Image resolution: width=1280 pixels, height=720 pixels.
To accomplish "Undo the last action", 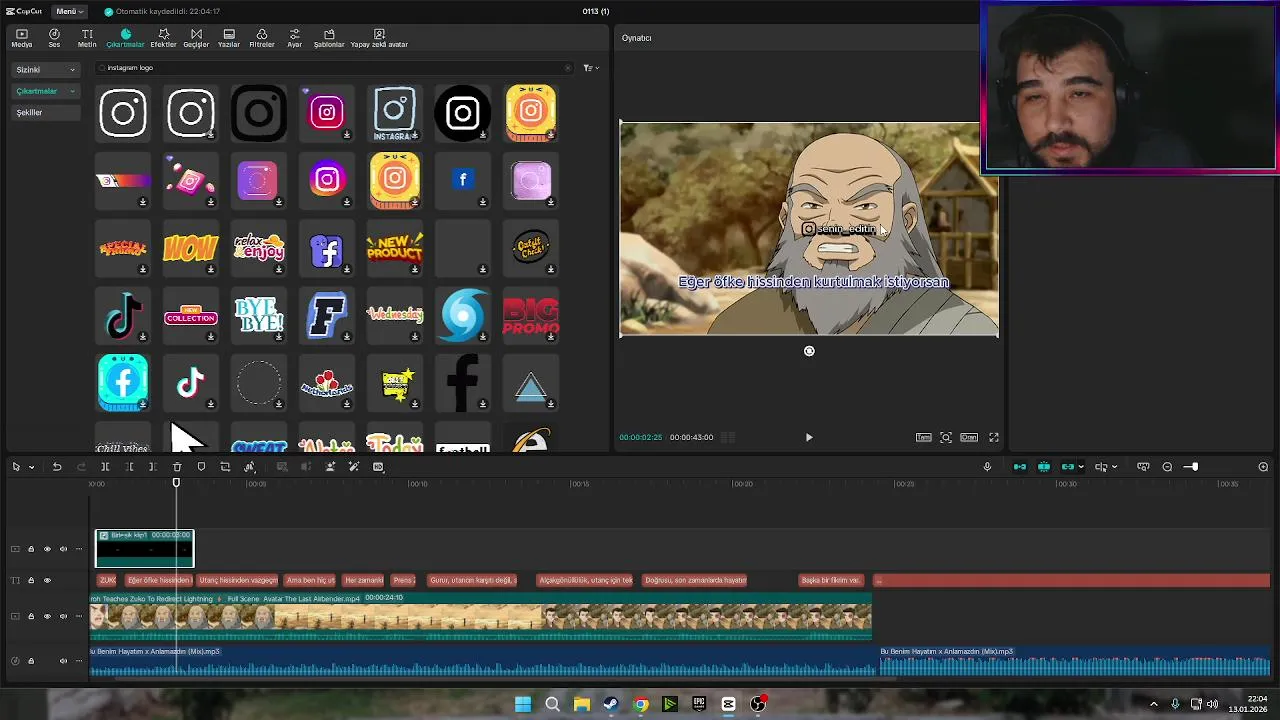I will click(x=57, y=467).
